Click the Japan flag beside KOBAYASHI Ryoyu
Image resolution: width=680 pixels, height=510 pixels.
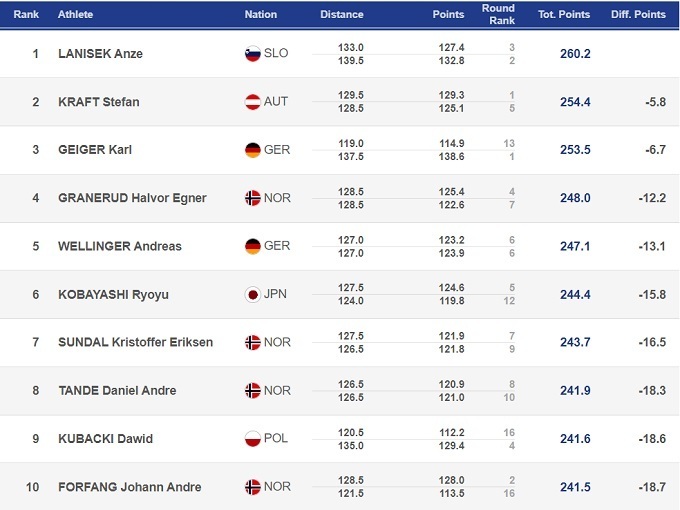pos(253,294)
